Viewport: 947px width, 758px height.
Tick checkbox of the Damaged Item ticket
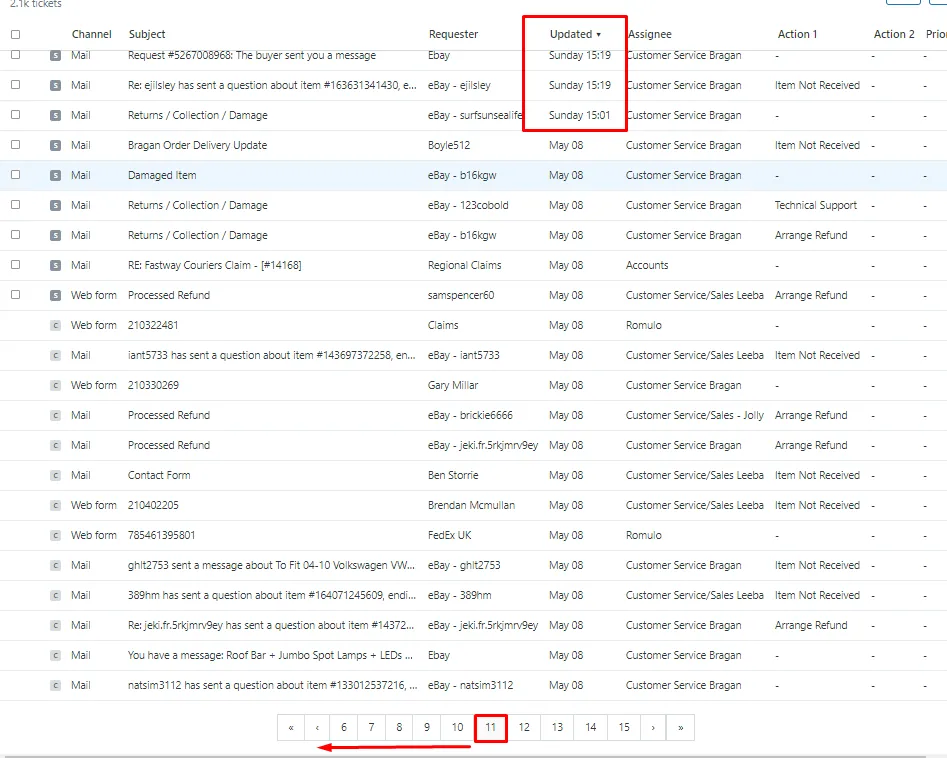[x=16, y=175]
